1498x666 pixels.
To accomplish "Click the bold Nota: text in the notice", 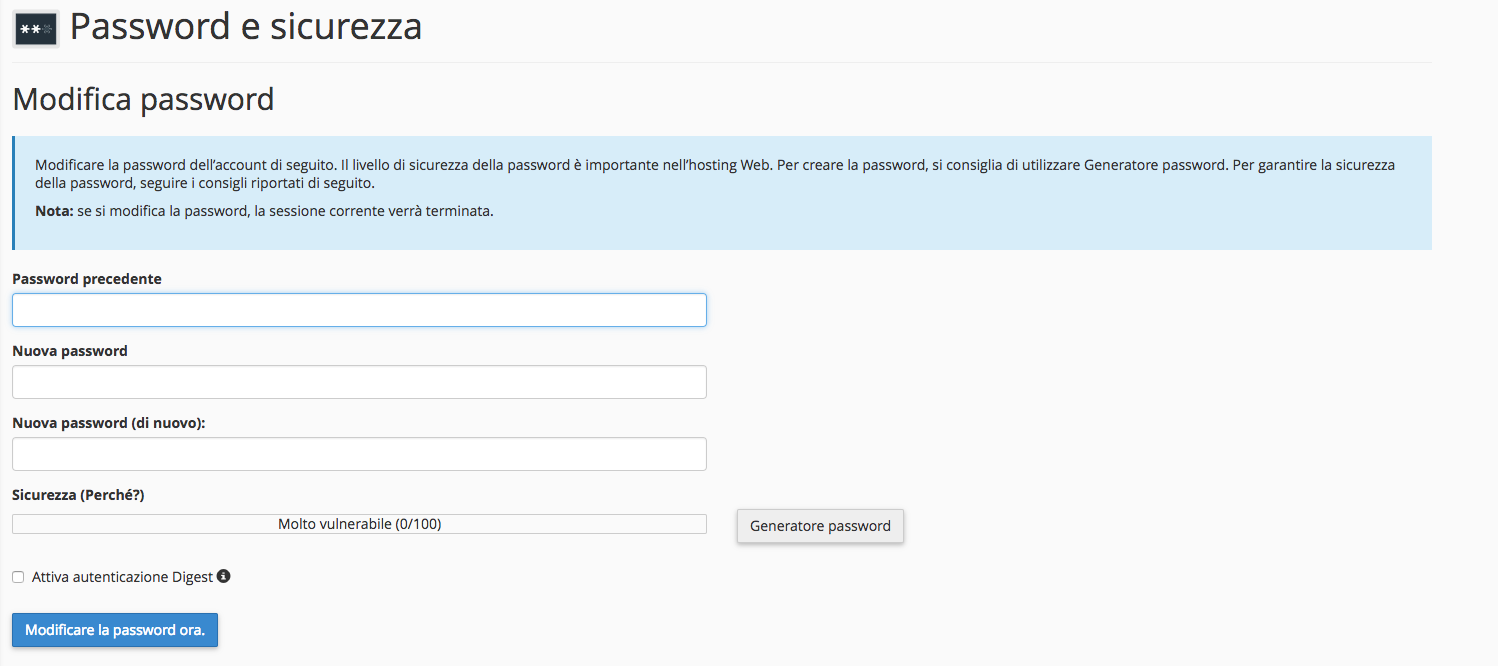I will pyautogui.click(x=54, y=212).
